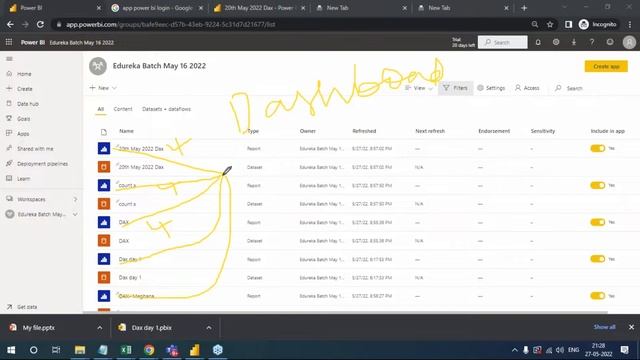Click the header Search box
Viewport: 640px width, 360px height.
coord(502,42)
